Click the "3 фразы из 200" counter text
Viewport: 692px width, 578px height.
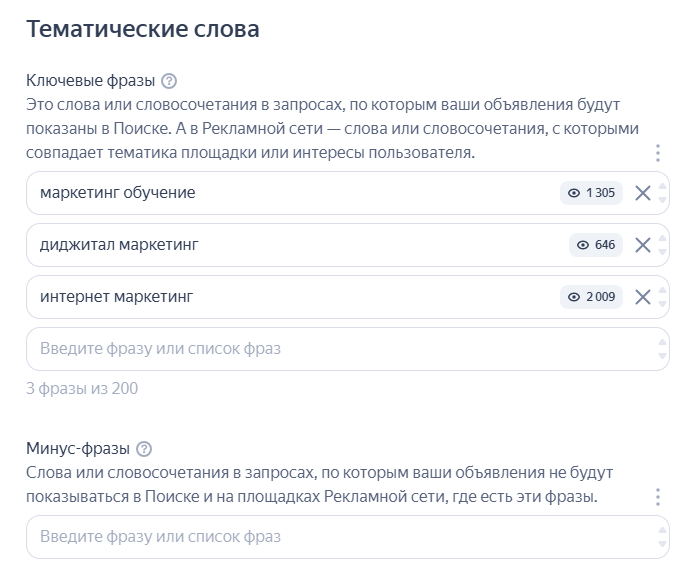pos(82,388)
